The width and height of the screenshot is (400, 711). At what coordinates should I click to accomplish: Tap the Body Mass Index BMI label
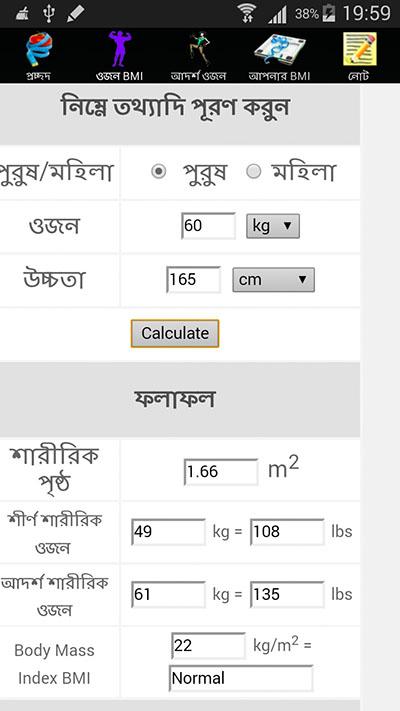click(54, 664)
